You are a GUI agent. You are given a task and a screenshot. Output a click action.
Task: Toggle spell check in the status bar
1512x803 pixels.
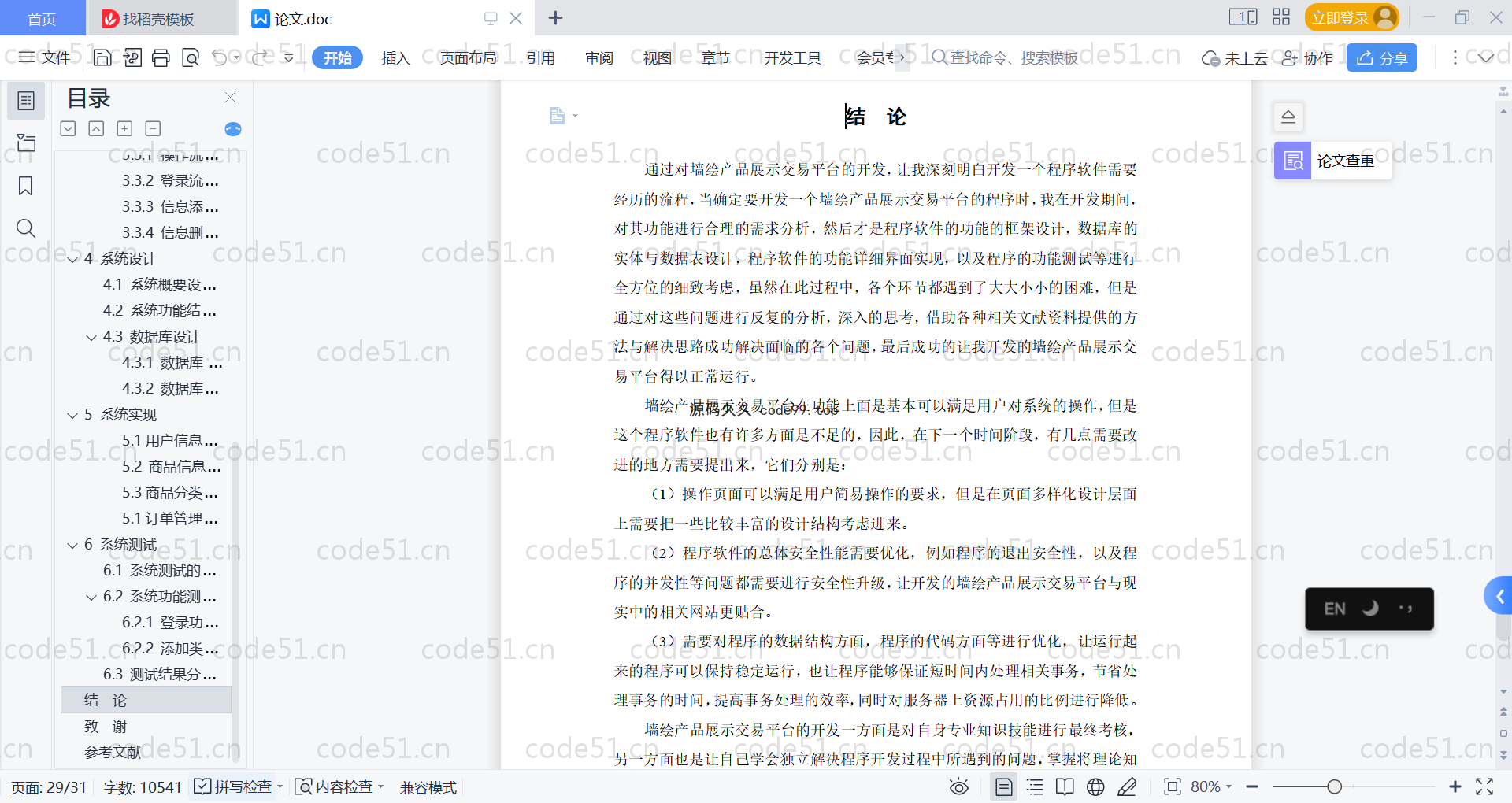[233, 786]
